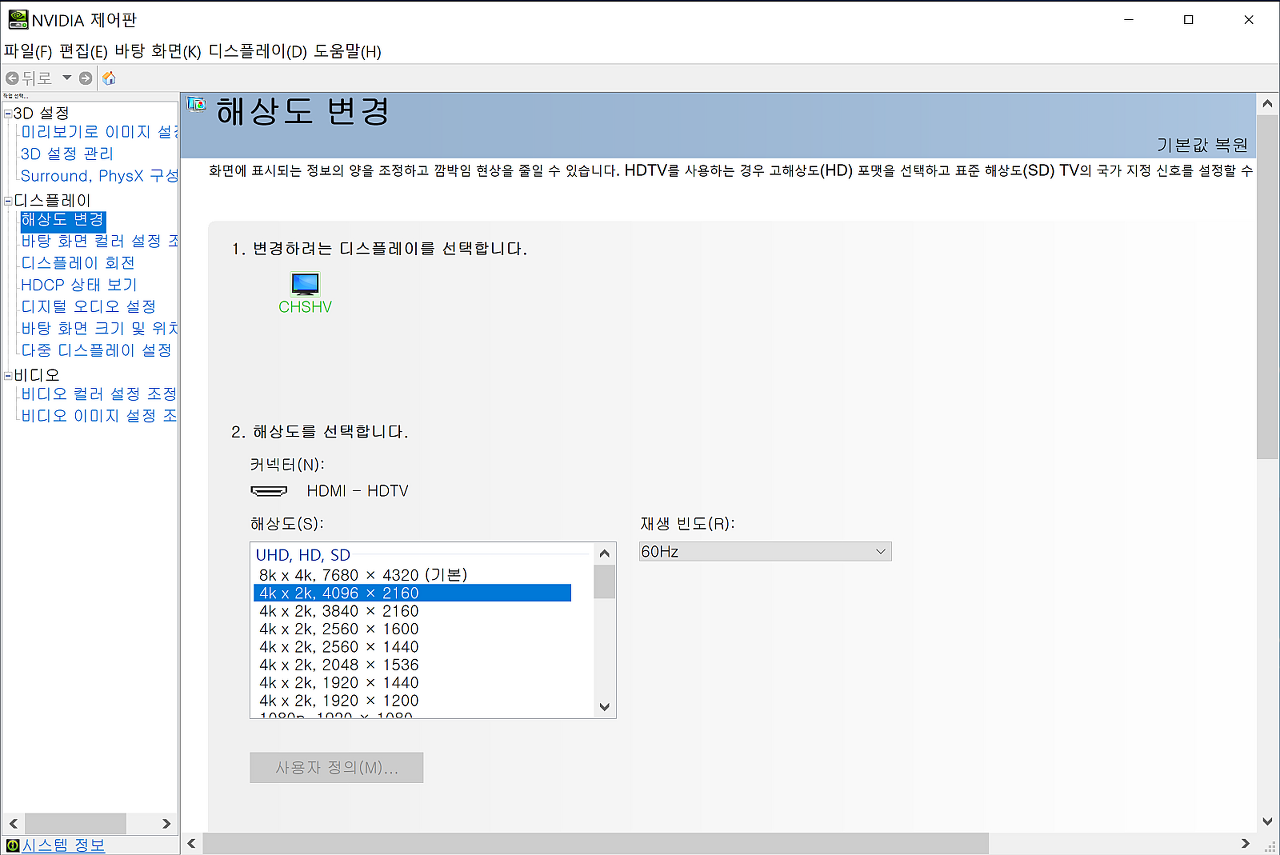Image resolution: width=1280 pixels, height=855 pixels.
Task: Click tree panel horizontal scroll left arrow
Action: point(13,823)
